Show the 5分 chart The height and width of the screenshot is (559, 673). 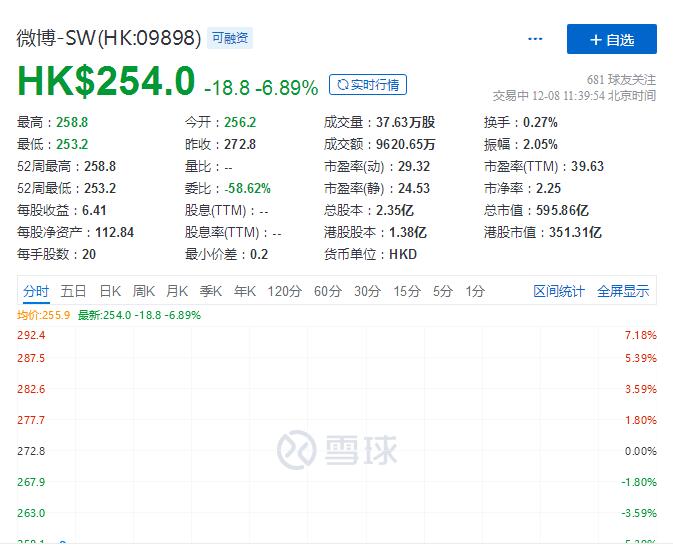point(443,291)
